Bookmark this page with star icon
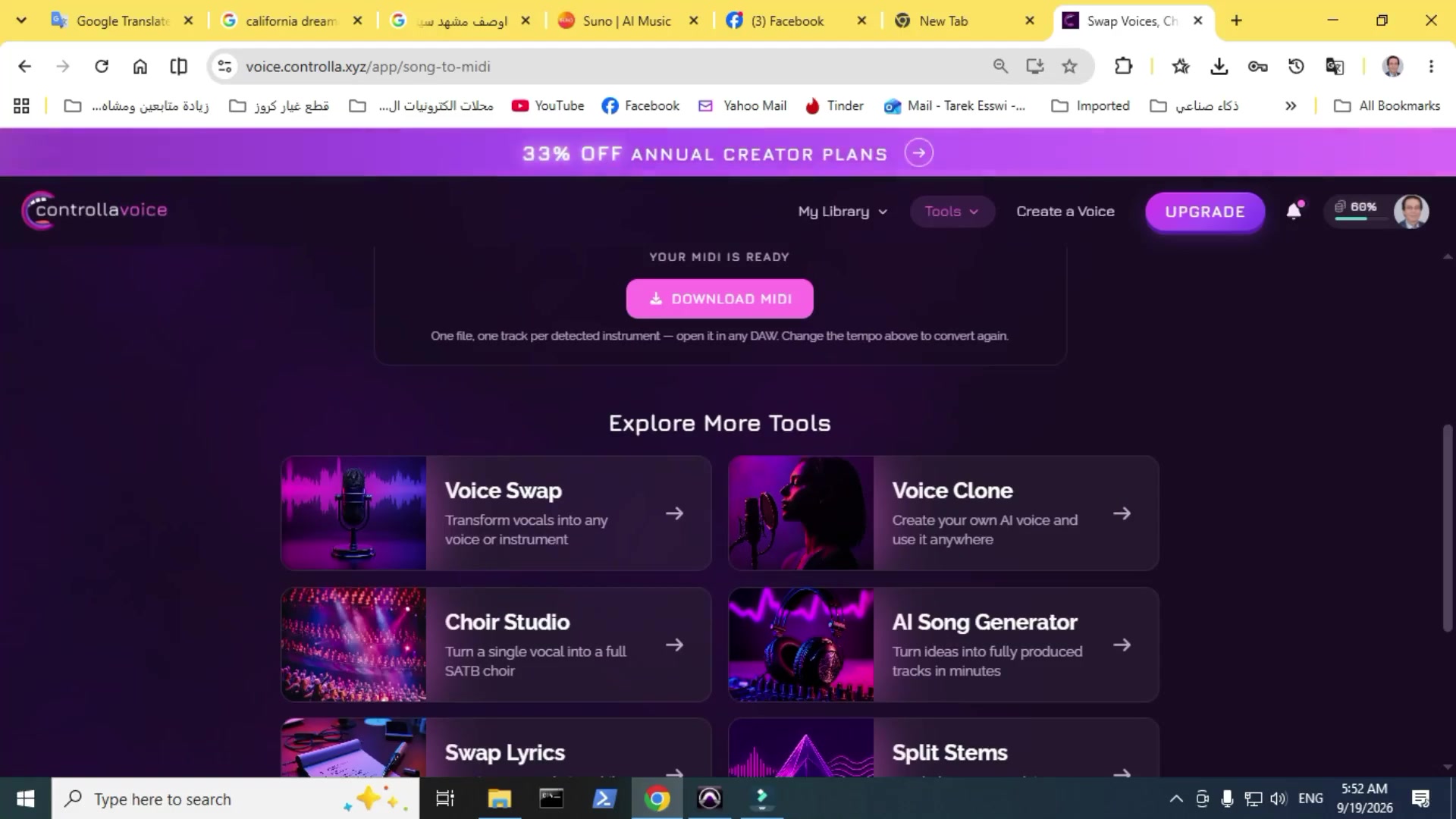This screenshot has height=819, width=1456. [1069, 66]
